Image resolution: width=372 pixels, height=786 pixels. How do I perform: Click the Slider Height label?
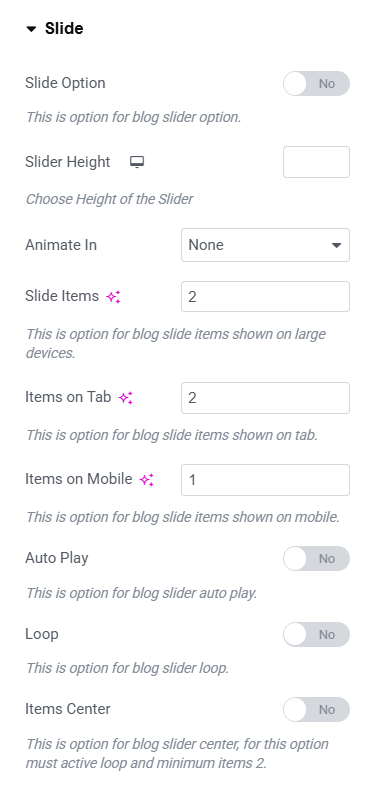68,162
